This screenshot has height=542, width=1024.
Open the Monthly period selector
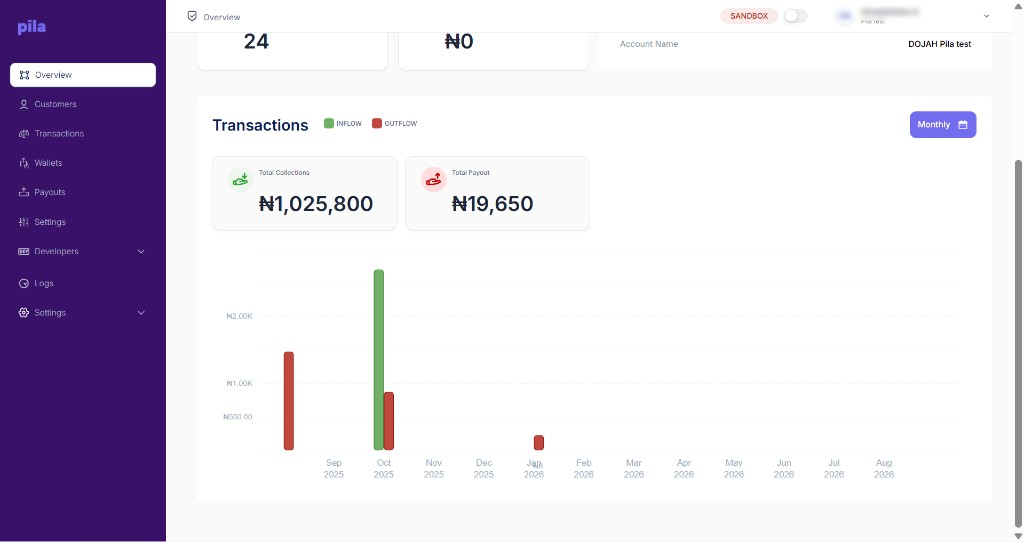(943, 125)
